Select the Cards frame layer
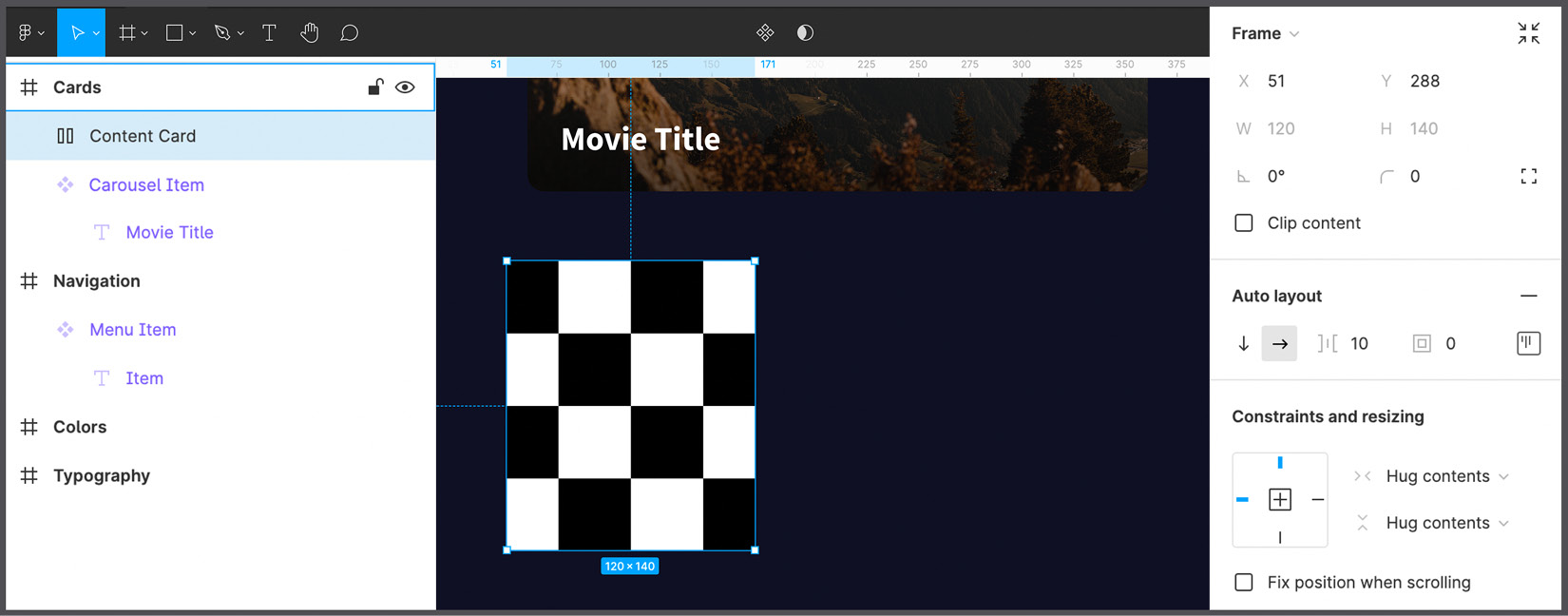1568x616 pixels. click(220, 87)
